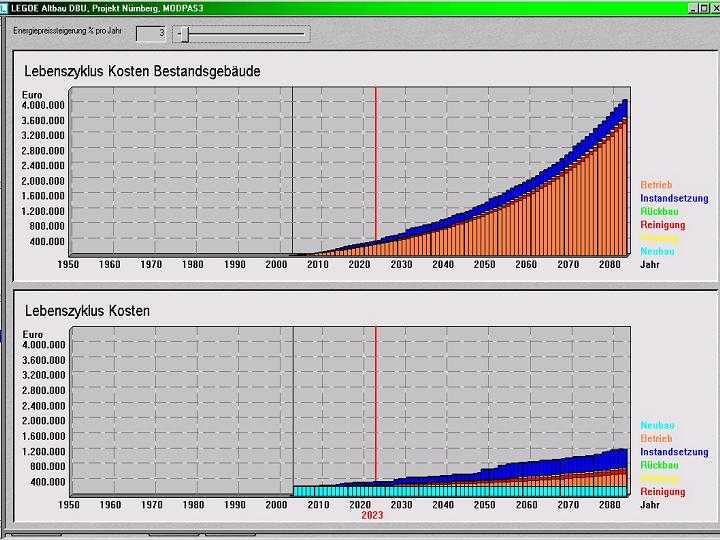Click the Lebenszyklus Kosten Bestandsgebäude title
The image size is (720, 540).
point(142,72)
